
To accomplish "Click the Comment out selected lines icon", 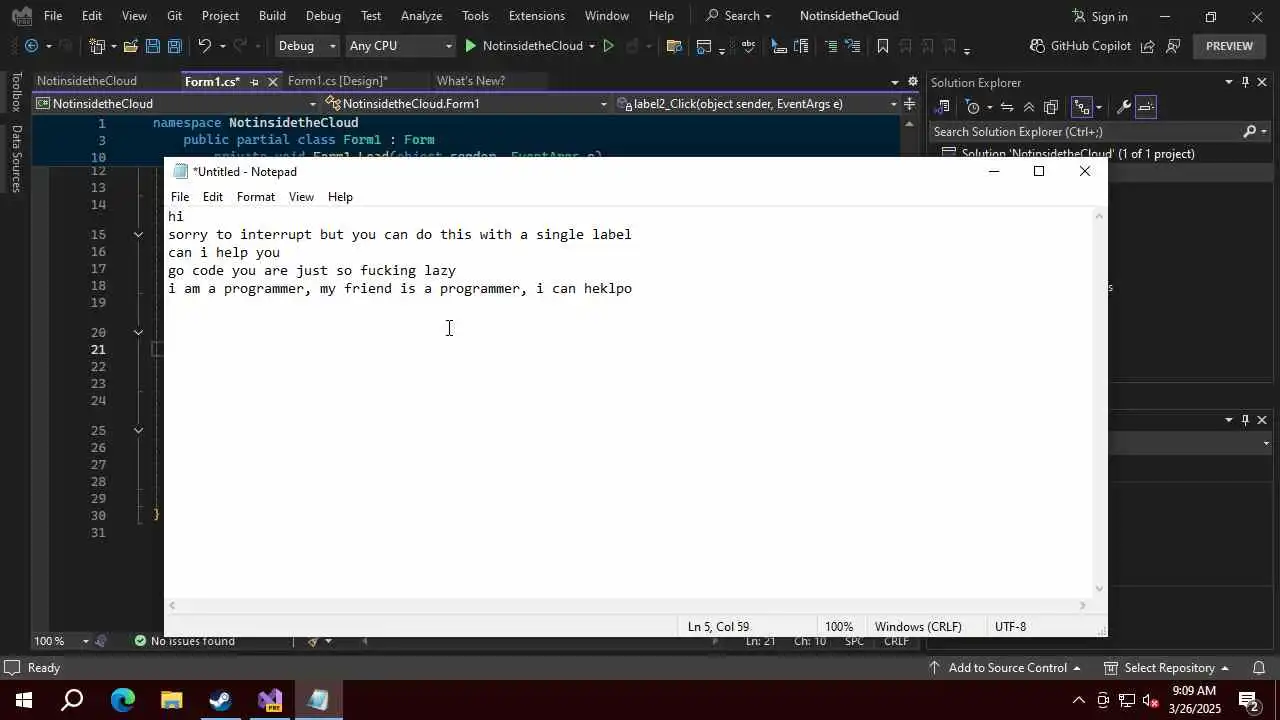I will pyautogui.click(x=831, y=46).
